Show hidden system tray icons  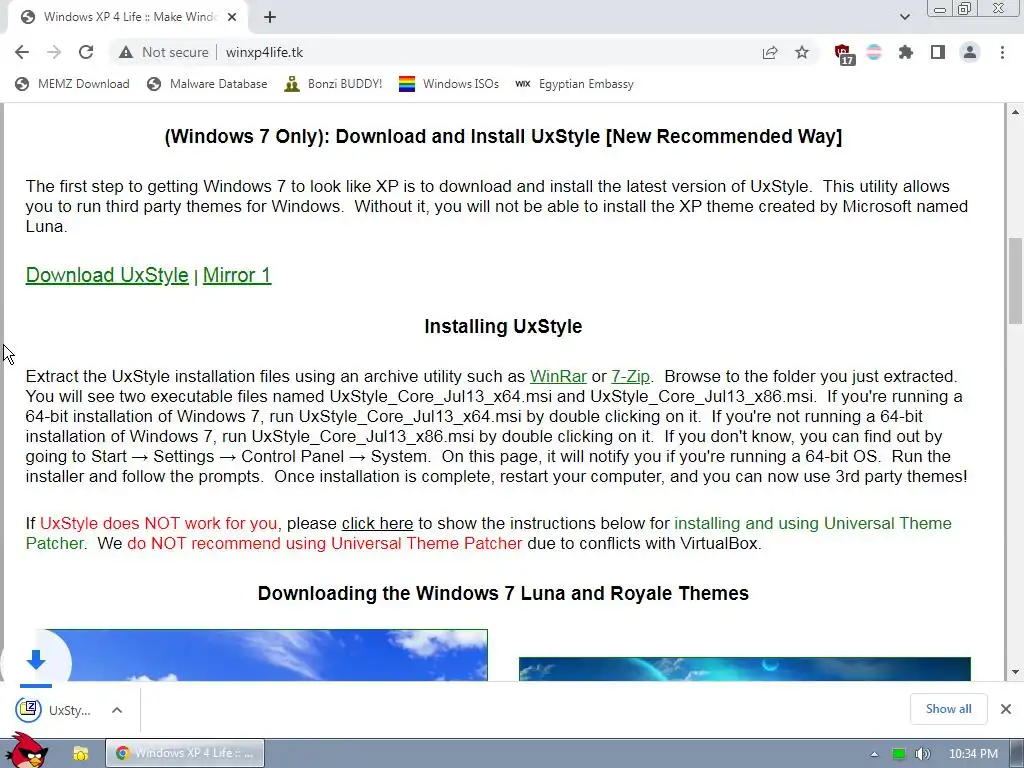[874, 754]
